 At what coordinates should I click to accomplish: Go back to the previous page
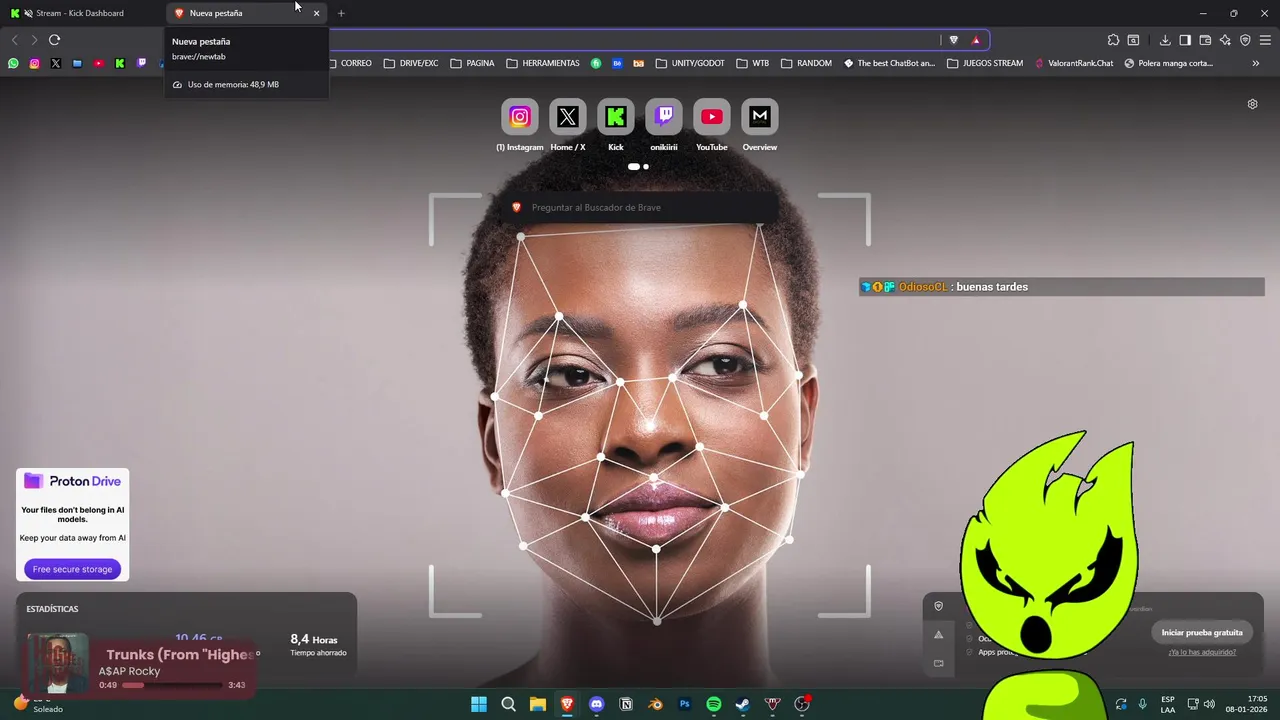point(14,40)
